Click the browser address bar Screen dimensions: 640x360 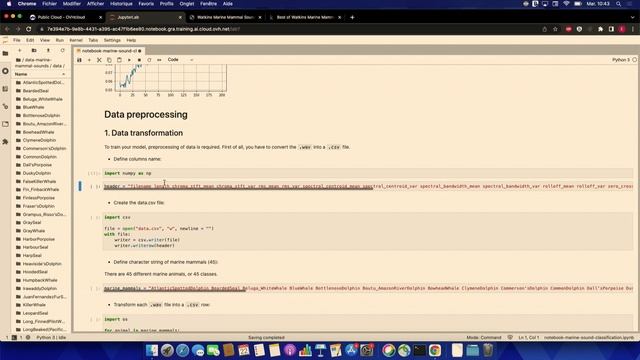[x=286, y=29]
